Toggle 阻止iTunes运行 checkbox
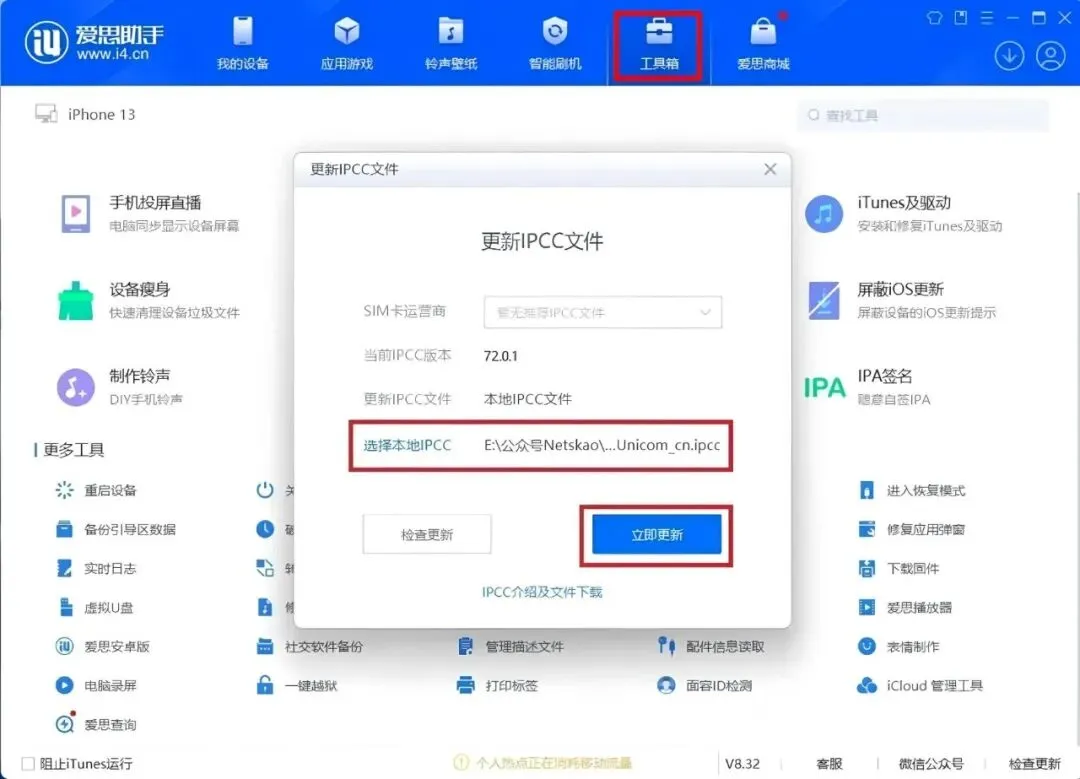Screen dimensions: 1080x779 28,763
